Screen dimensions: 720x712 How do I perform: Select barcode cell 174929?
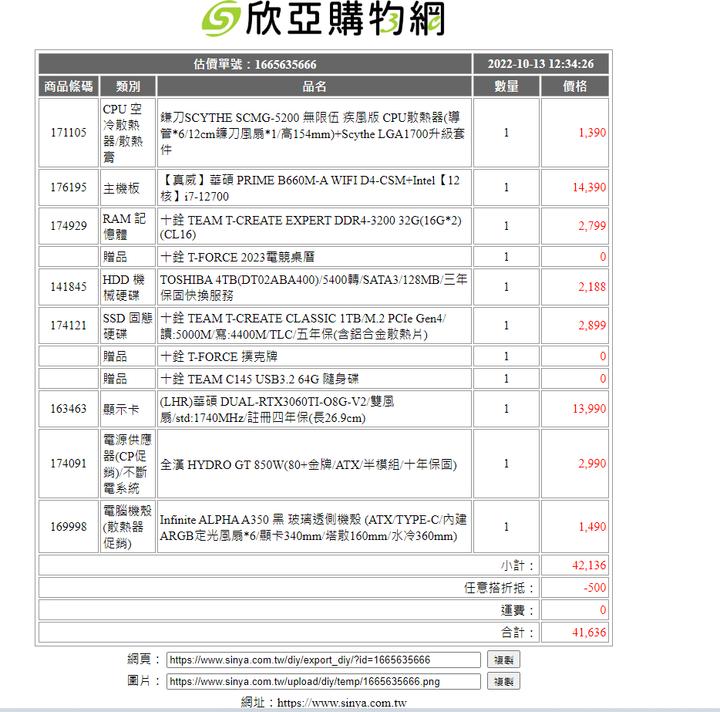pos(68,226)
